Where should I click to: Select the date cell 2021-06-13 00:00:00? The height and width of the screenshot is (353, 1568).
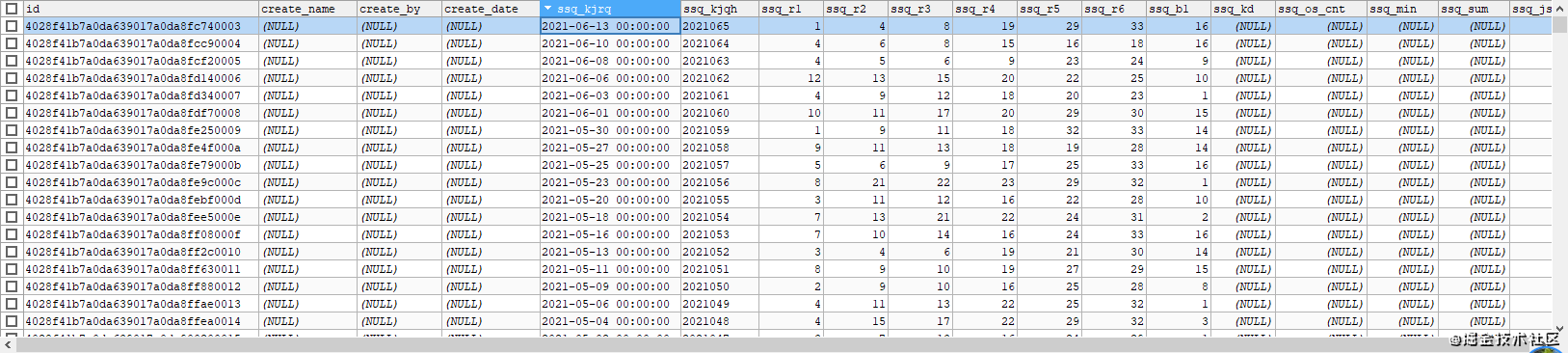[x=610, y=26]
